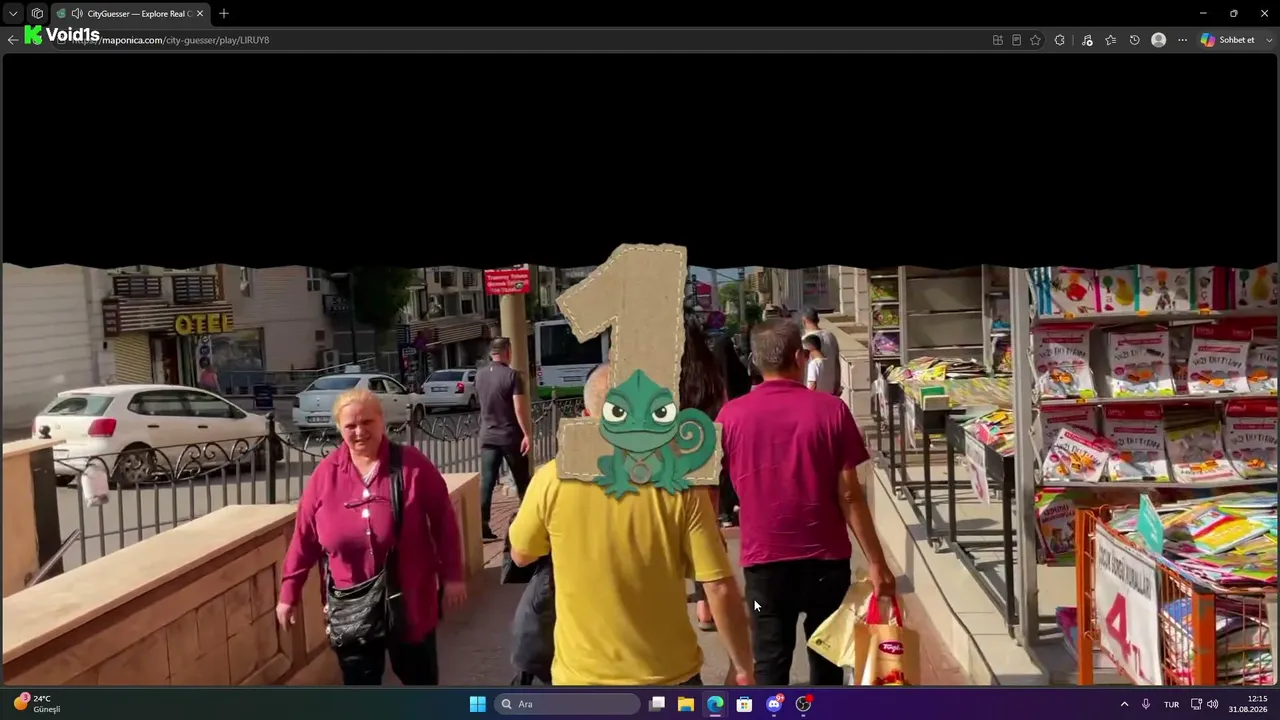
Task: Switch to Microsoft Edge on the taskbar
Action: point(715,704)
